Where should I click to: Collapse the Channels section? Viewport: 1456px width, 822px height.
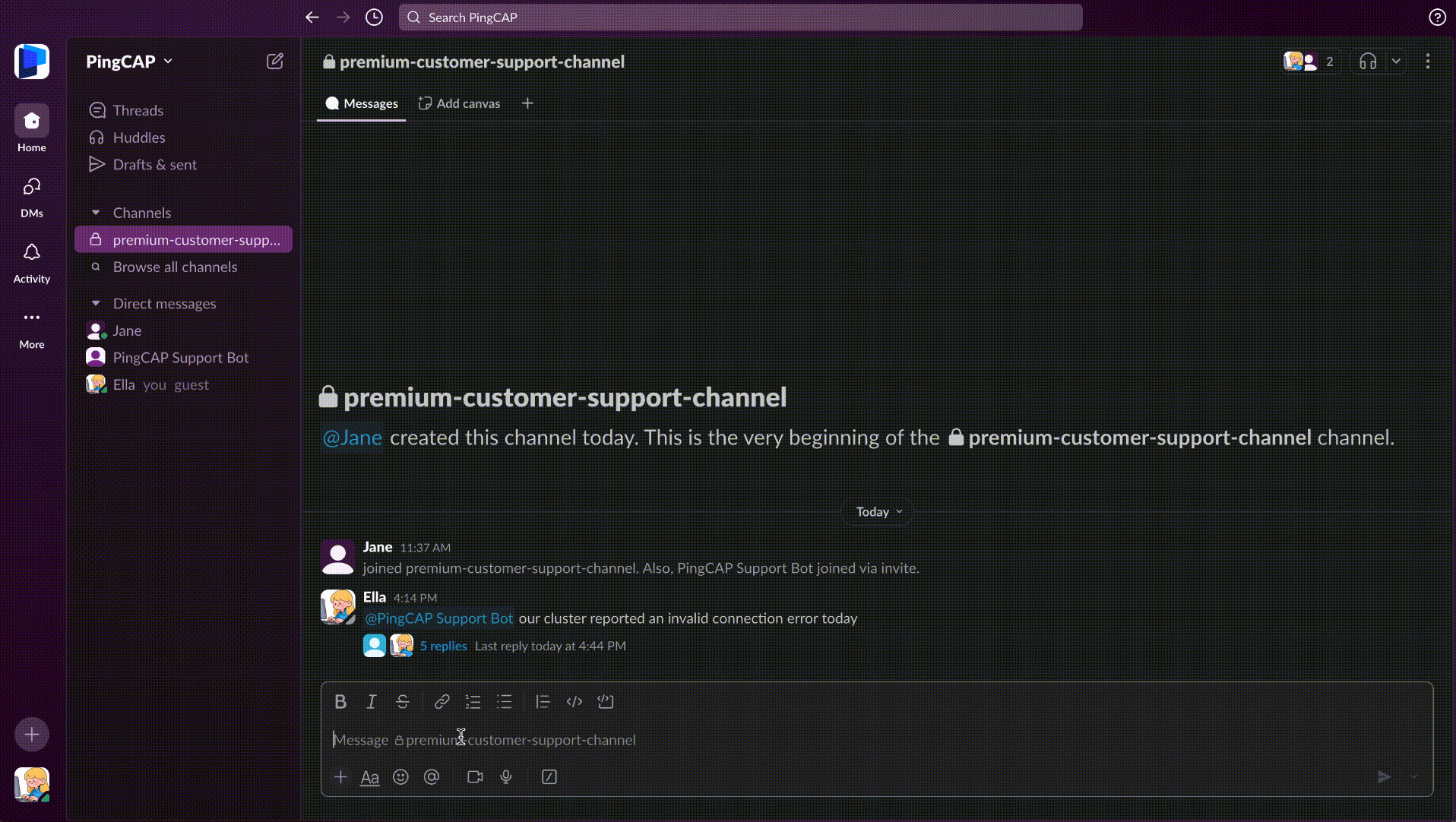coord(96,213)
